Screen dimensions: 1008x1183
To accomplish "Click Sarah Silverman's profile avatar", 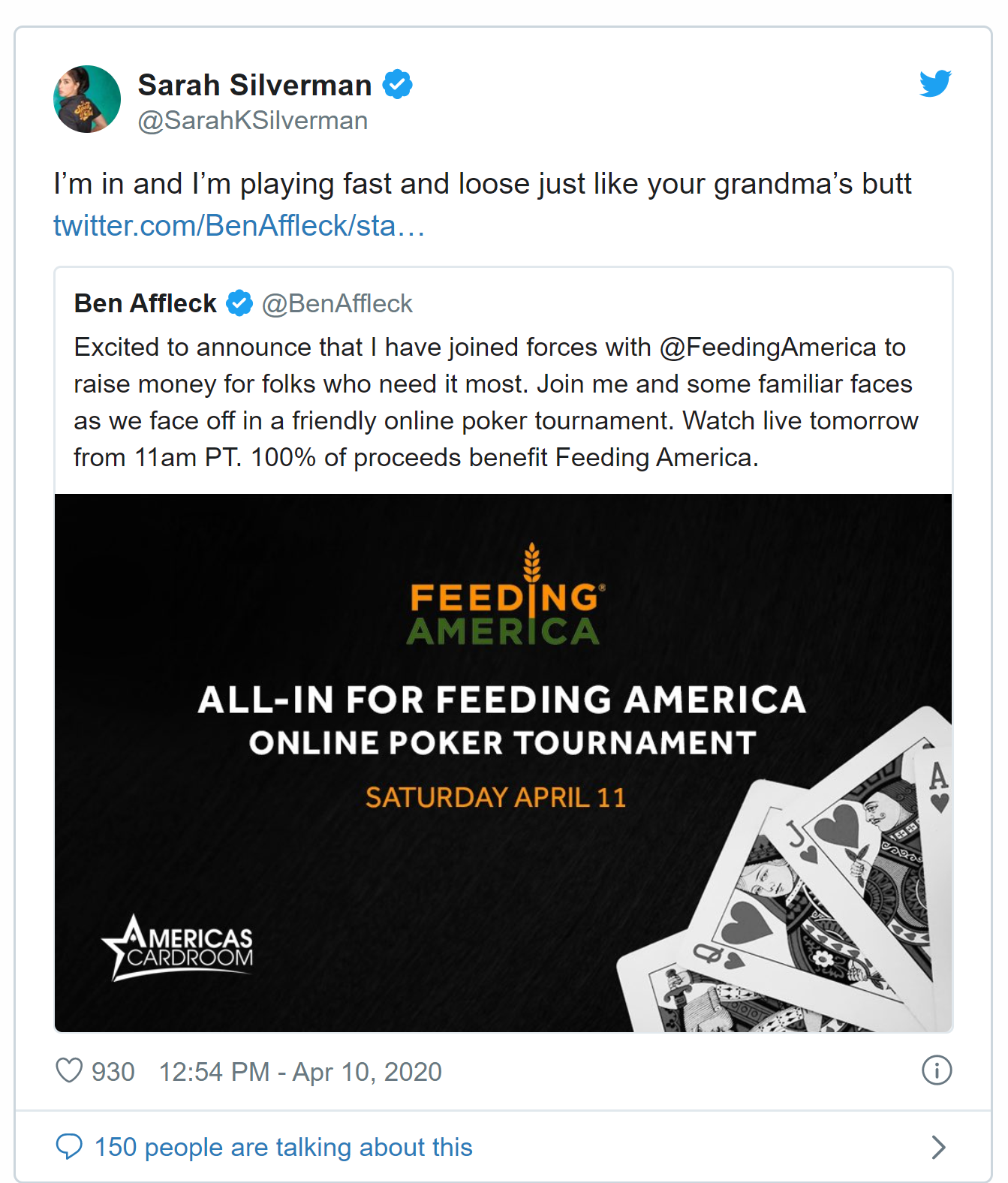I will 87,99.
